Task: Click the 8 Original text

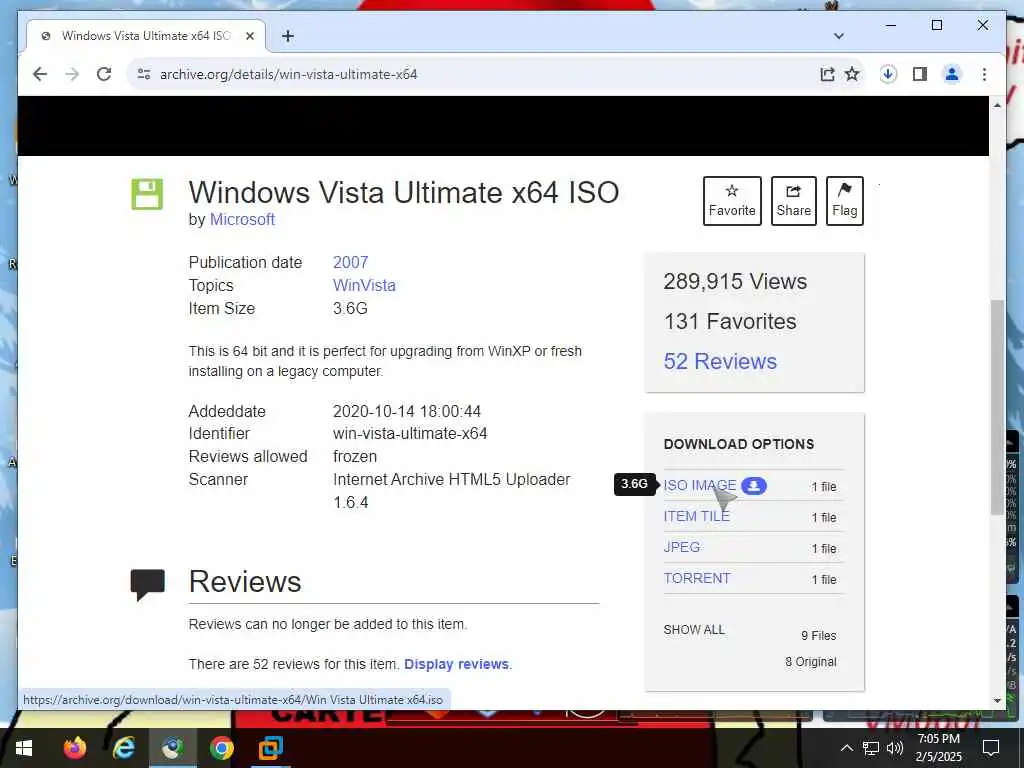Action: 810,662
